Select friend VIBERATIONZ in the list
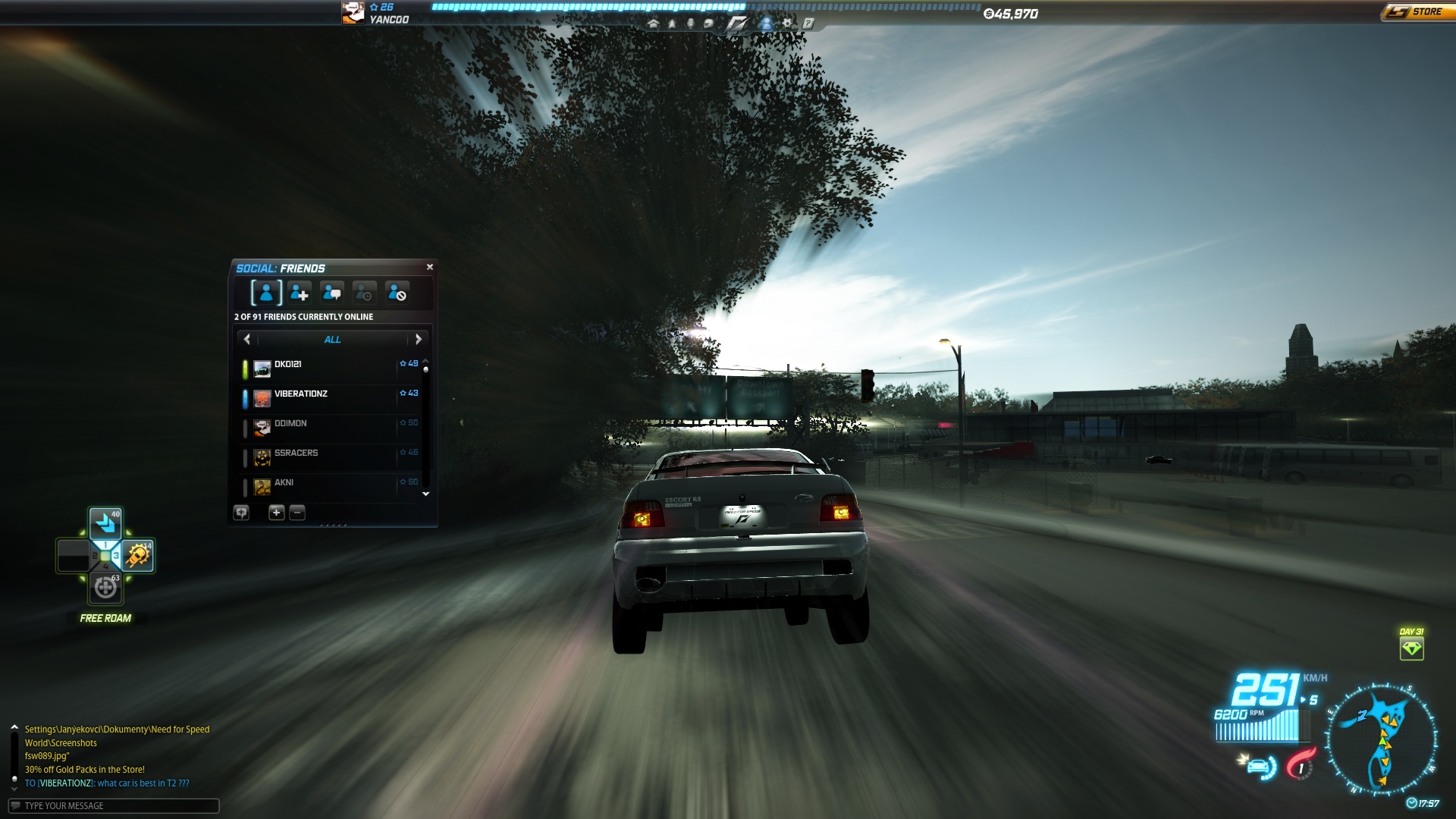The image size is (1456, 819). coord(331,399)
